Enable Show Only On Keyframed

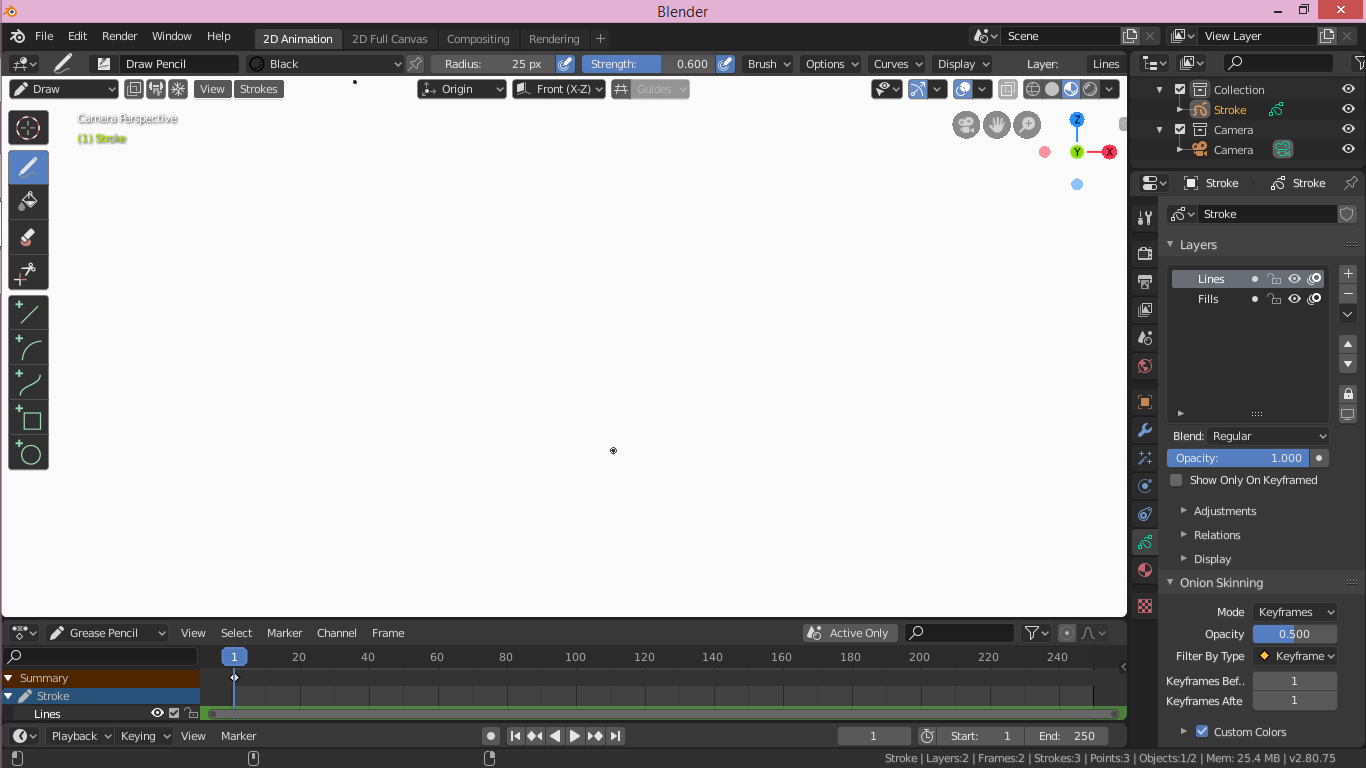pos(1176,480)
